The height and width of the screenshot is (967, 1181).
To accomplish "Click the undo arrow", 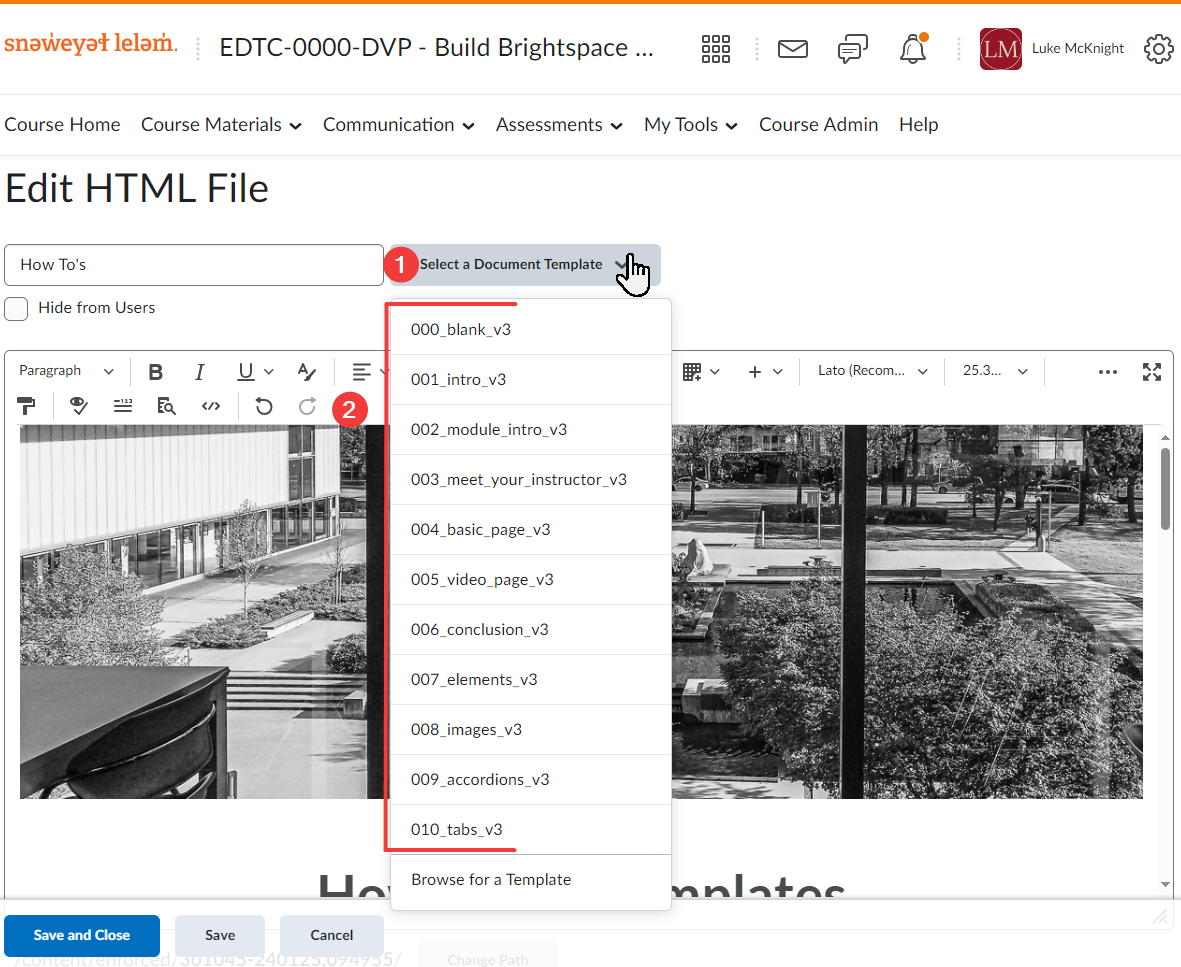I will [x=264, y=407].
